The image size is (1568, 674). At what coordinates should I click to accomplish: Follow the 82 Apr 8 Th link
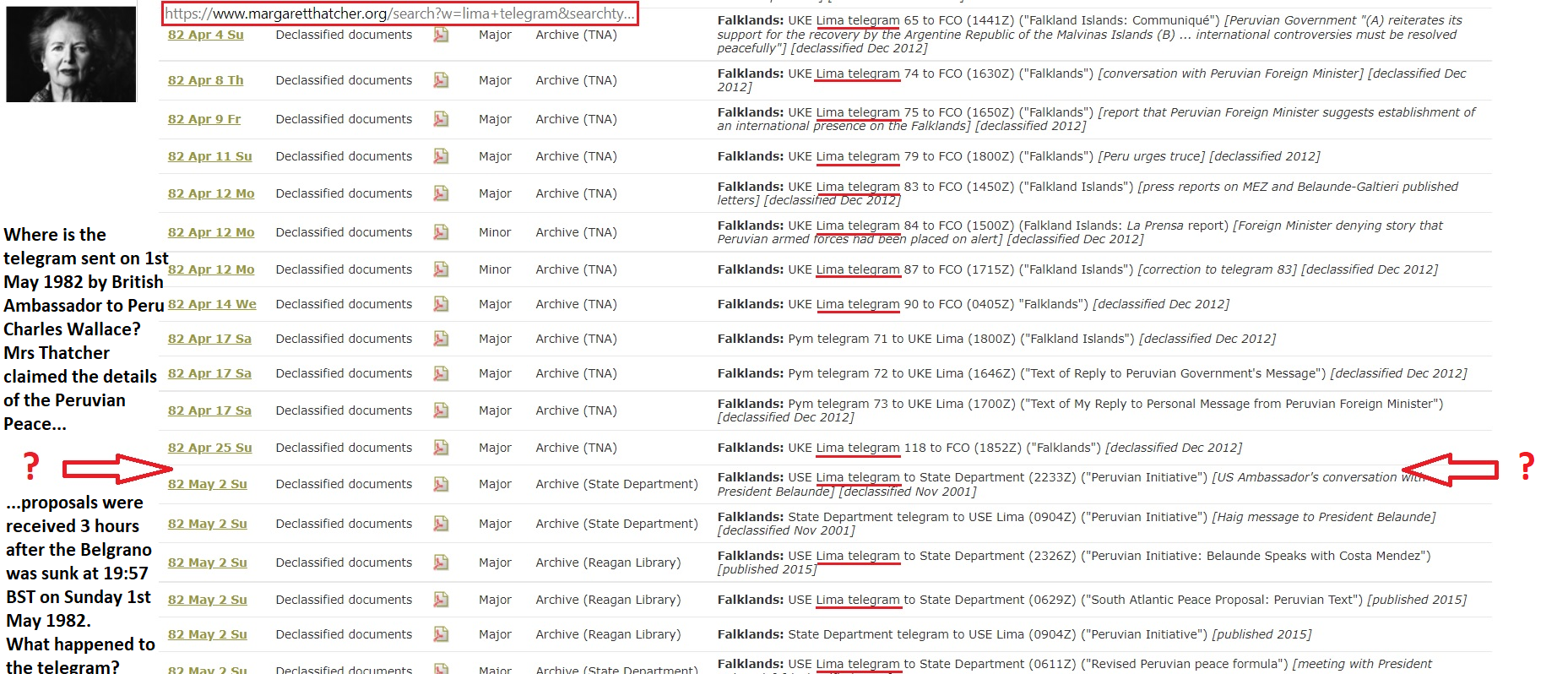[205, 80]
